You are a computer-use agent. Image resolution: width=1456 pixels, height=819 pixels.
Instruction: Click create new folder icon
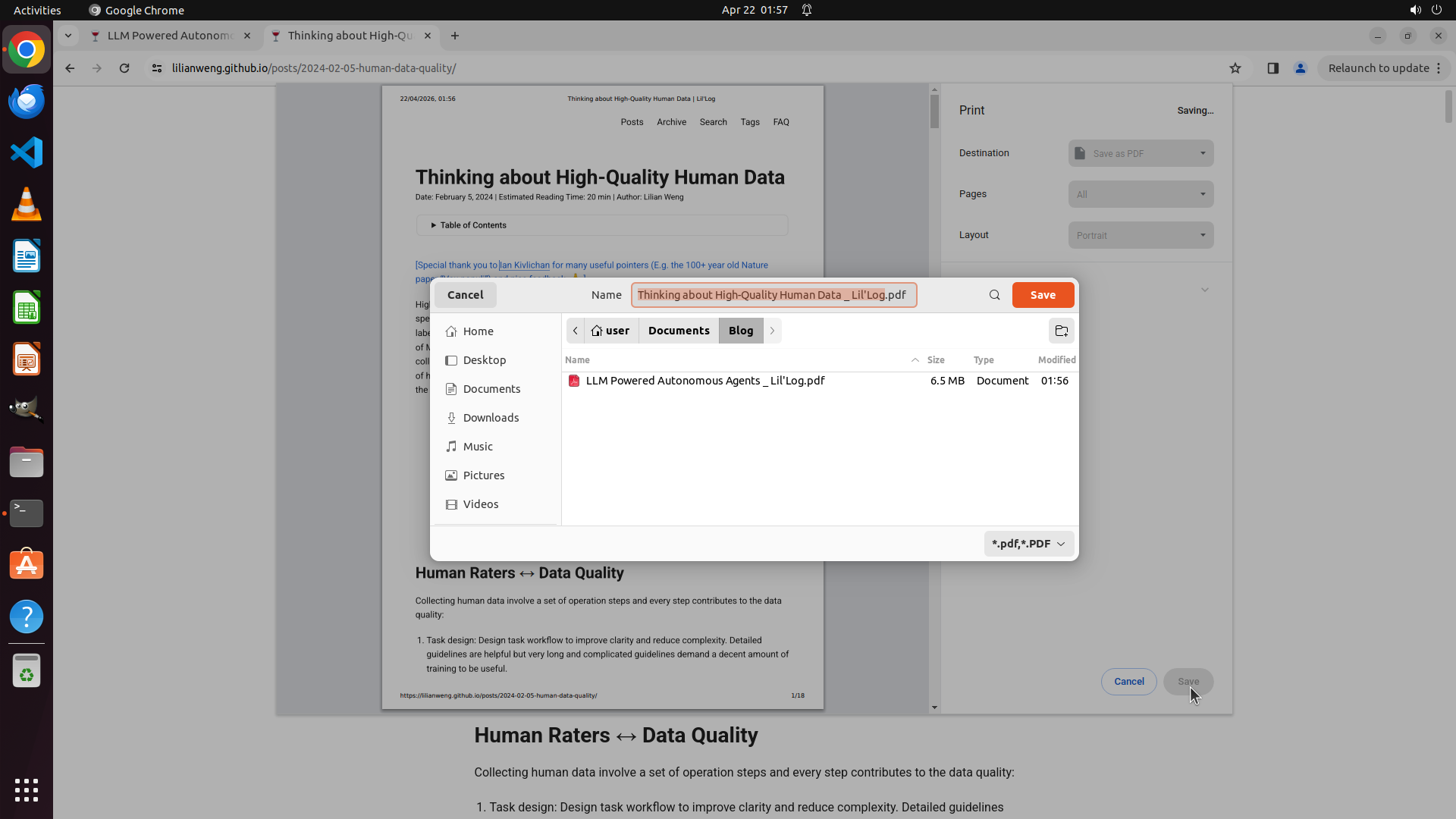coord(1061,331)
